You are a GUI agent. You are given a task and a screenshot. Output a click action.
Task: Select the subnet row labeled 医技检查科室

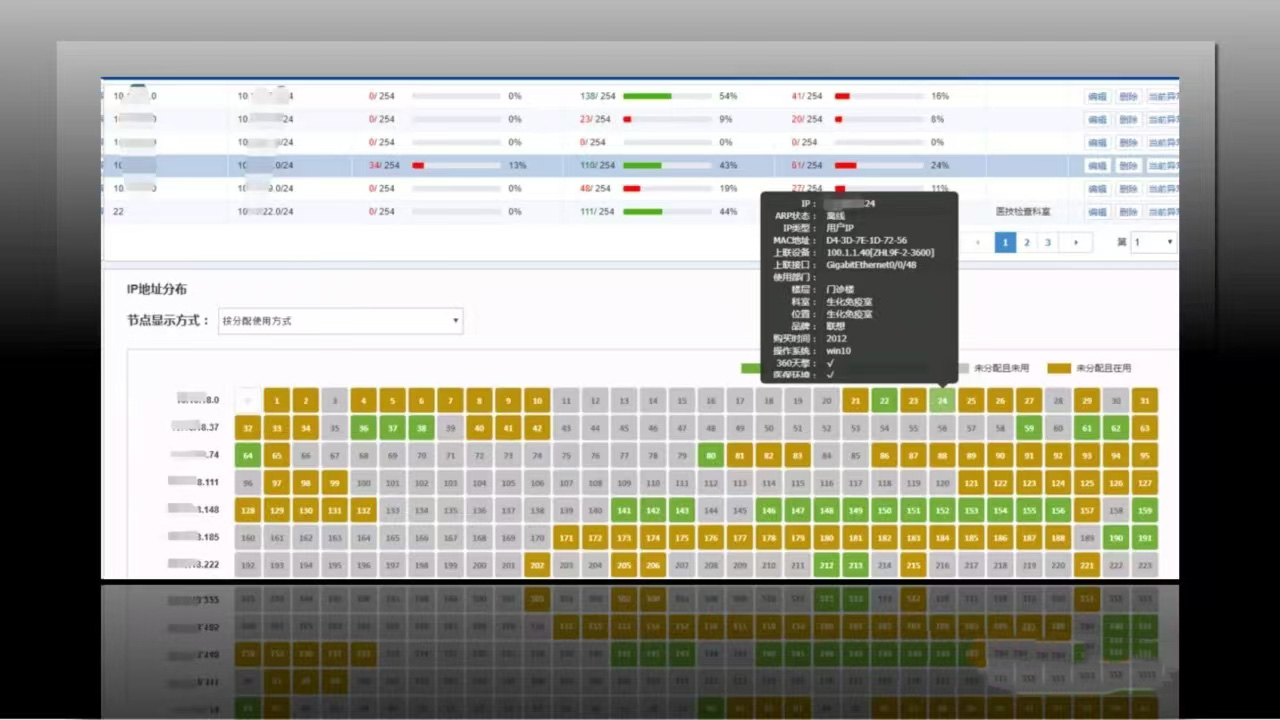tap(1023, 212)
